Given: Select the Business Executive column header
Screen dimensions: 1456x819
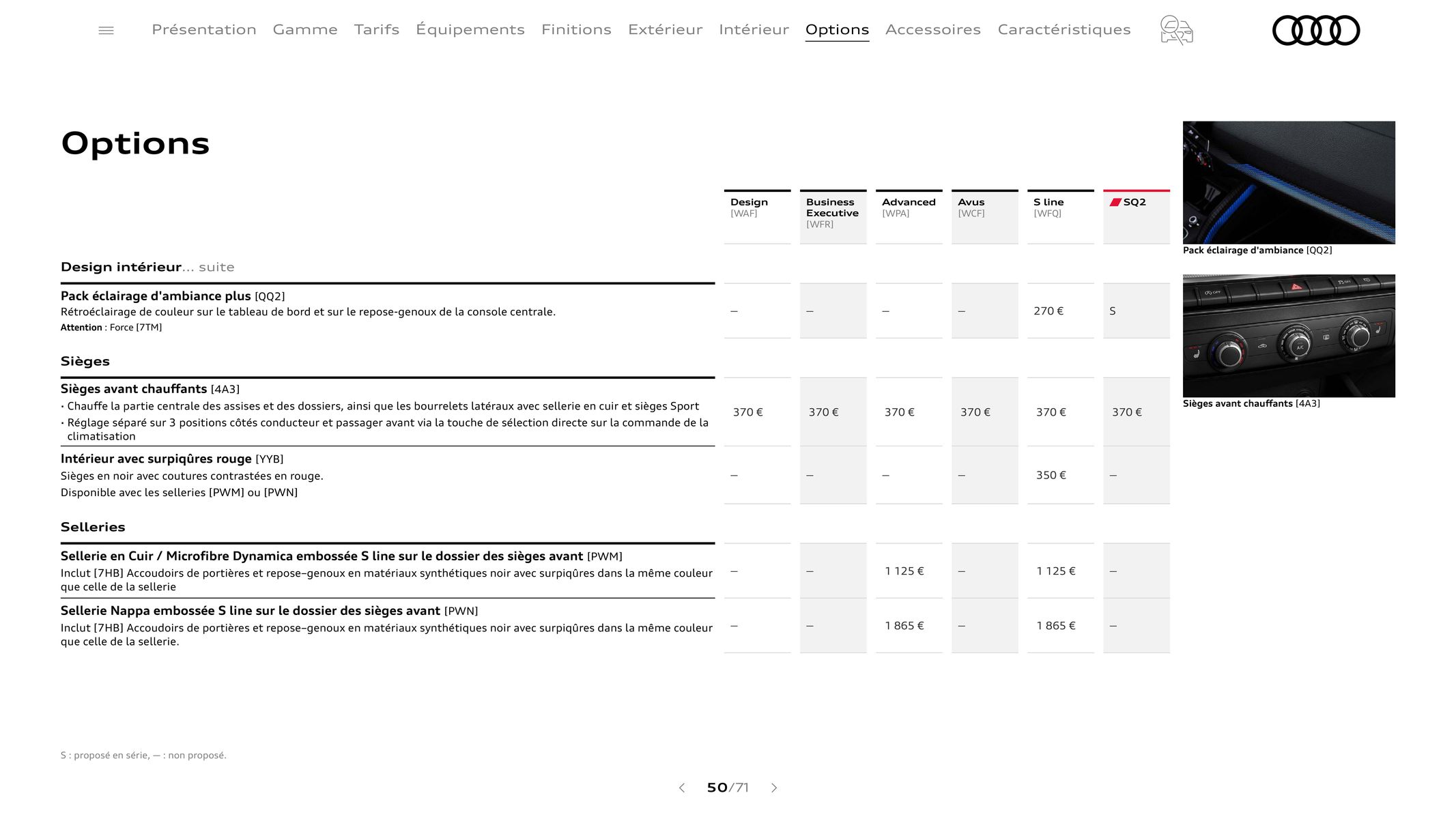Looking at the screenshot, I should tap(833, 216).
